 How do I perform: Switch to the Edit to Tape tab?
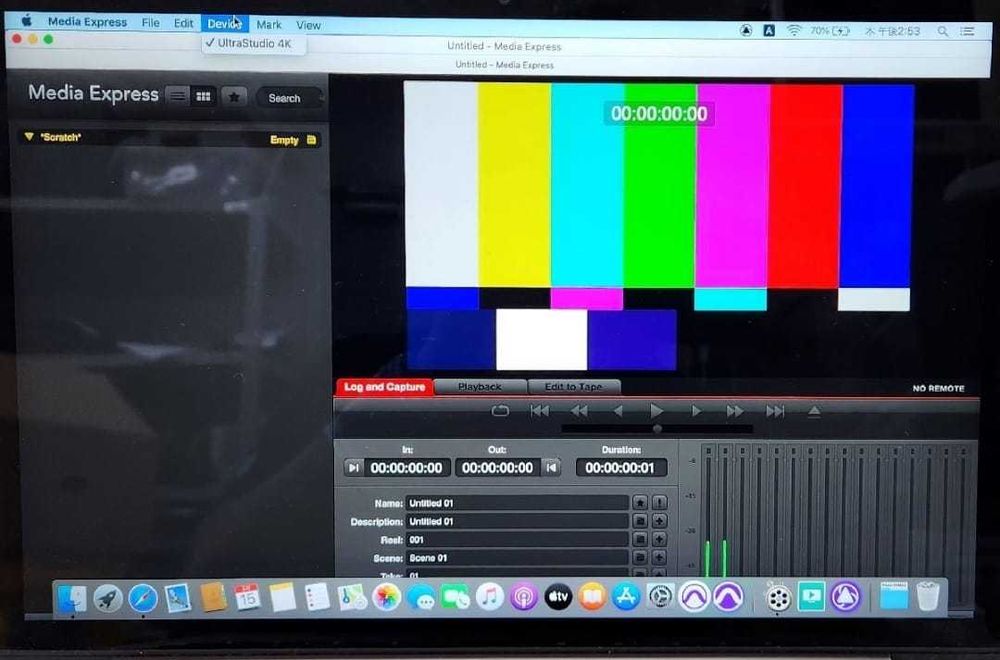tap(573, 386)
